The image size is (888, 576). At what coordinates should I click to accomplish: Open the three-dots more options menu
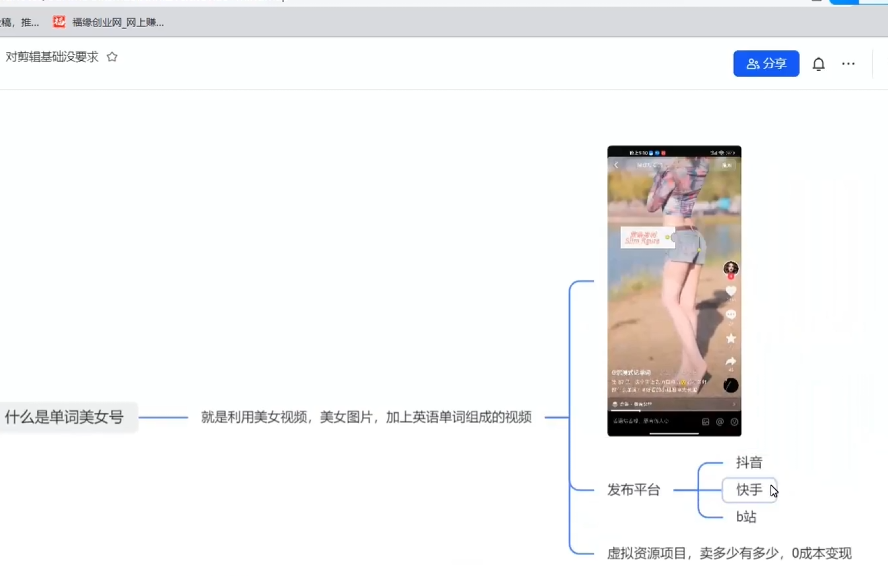848,64
